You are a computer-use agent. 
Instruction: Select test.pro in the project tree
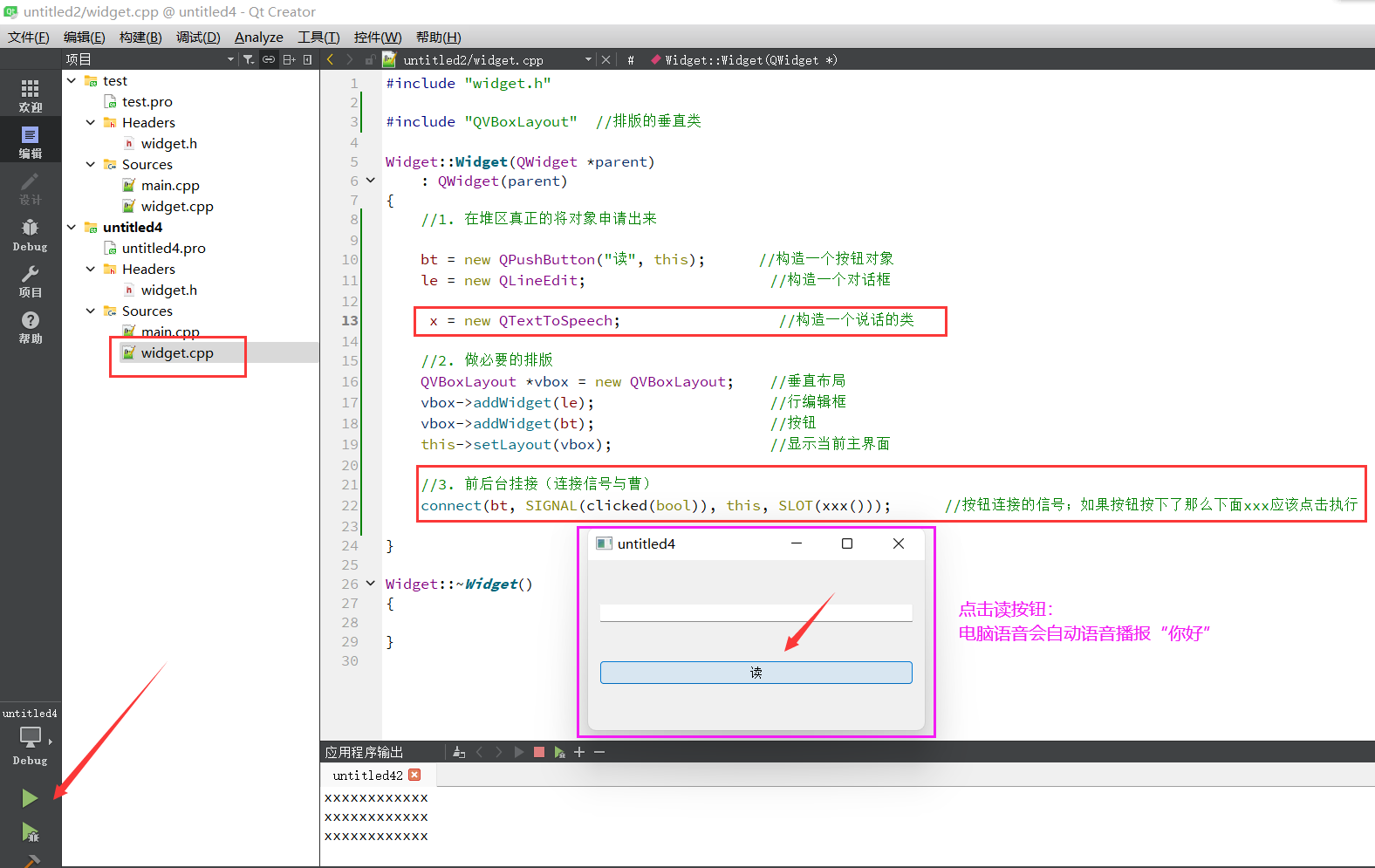point(147,101)
